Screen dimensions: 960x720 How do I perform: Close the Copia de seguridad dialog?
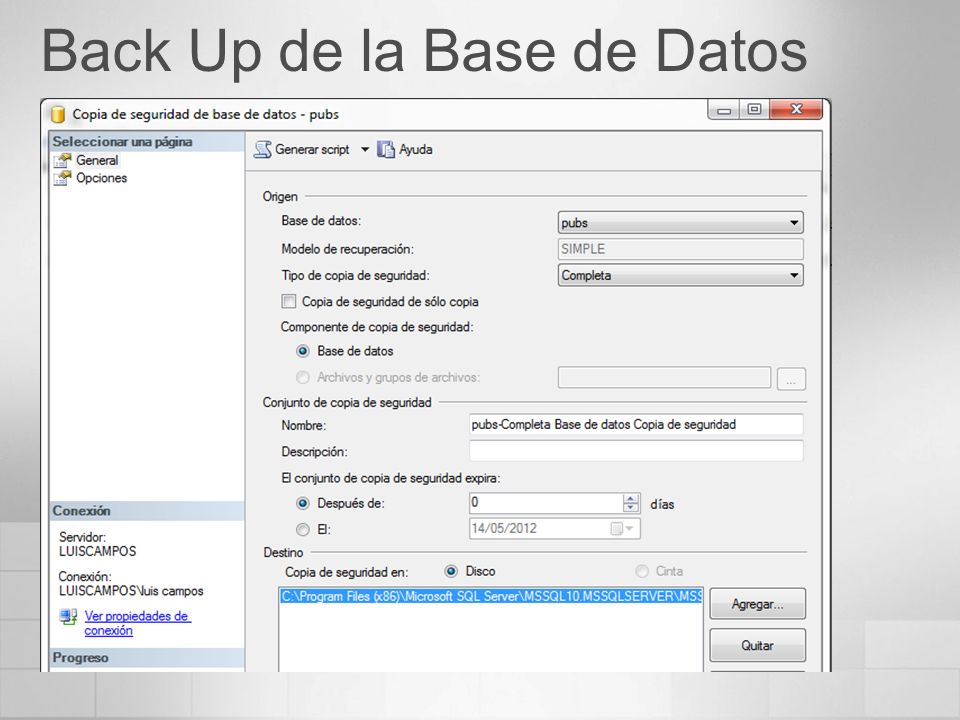click(796, 110)
